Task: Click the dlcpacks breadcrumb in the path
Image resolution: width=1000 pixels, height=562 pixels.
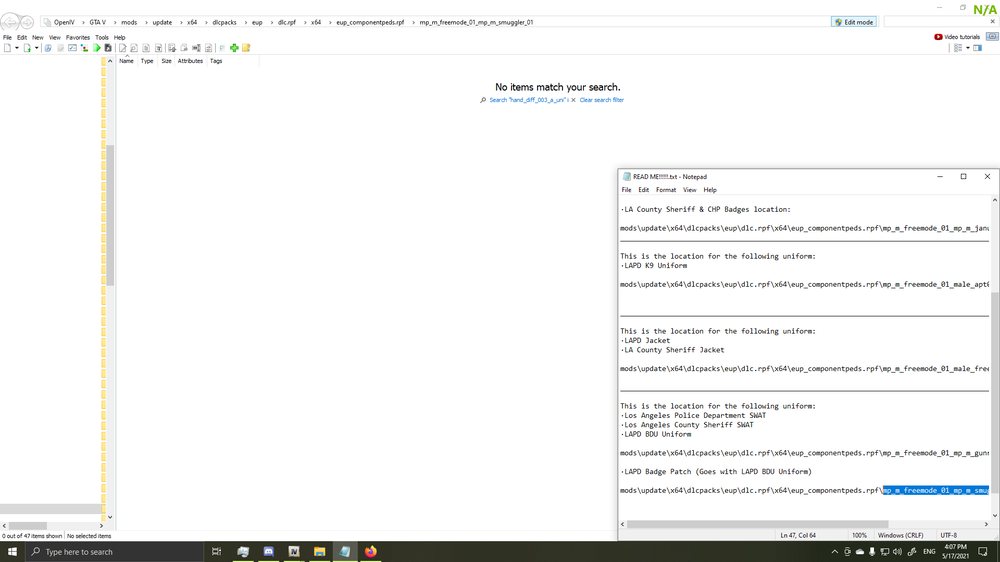Action: [224, 22]
